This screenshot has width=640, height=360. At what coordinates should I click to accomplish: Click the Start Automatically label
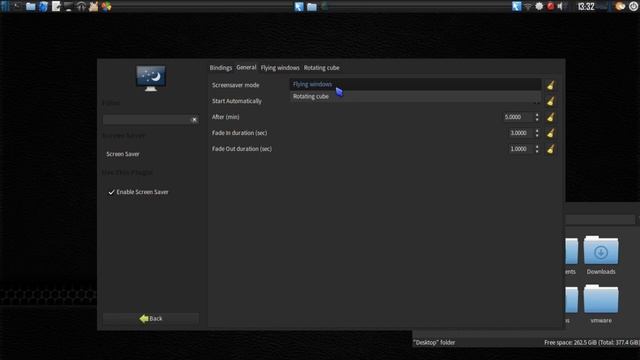237,101
